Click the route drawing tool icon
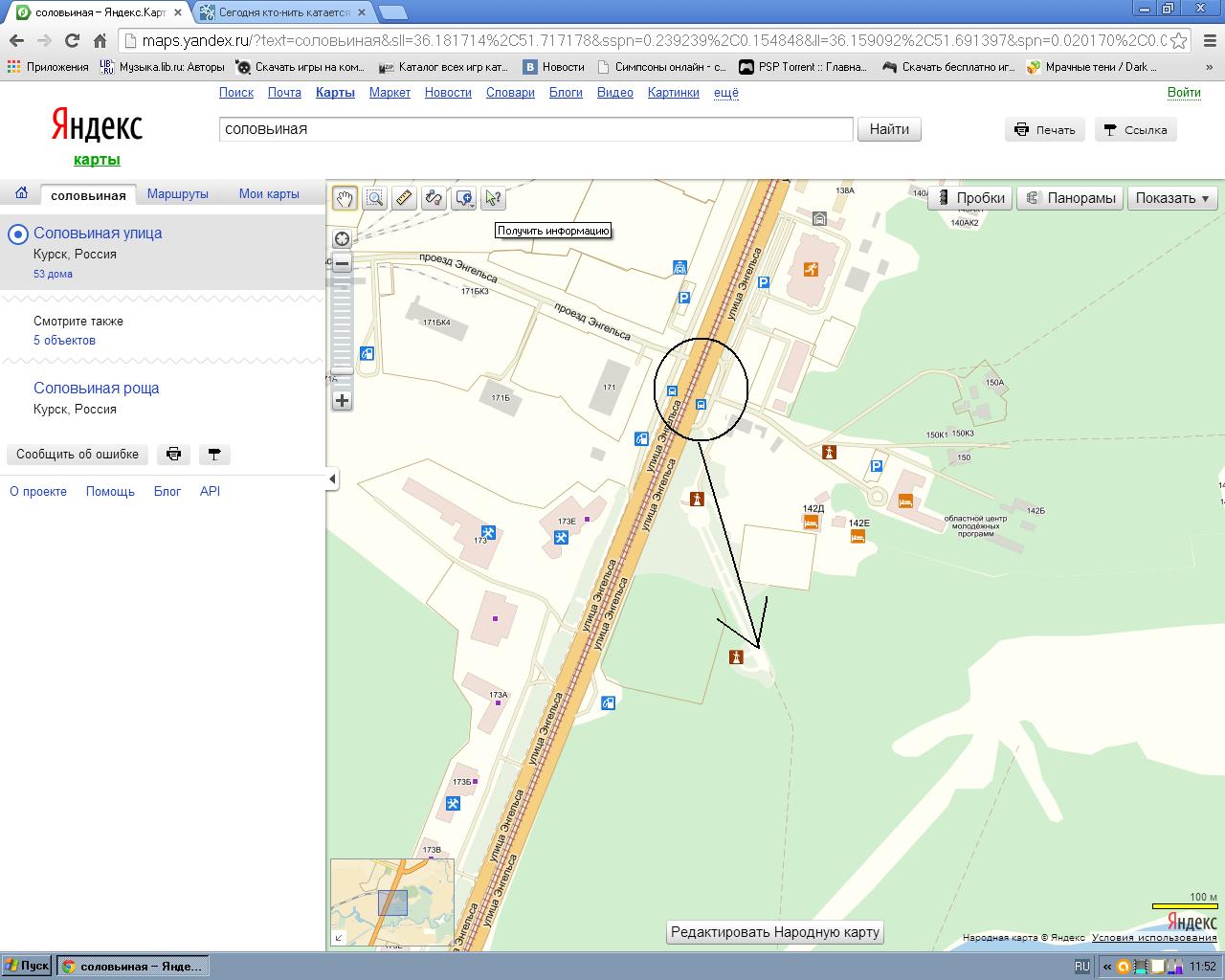Image resolution: width=1225 pixels, height=980 pixels. [434, 198]
